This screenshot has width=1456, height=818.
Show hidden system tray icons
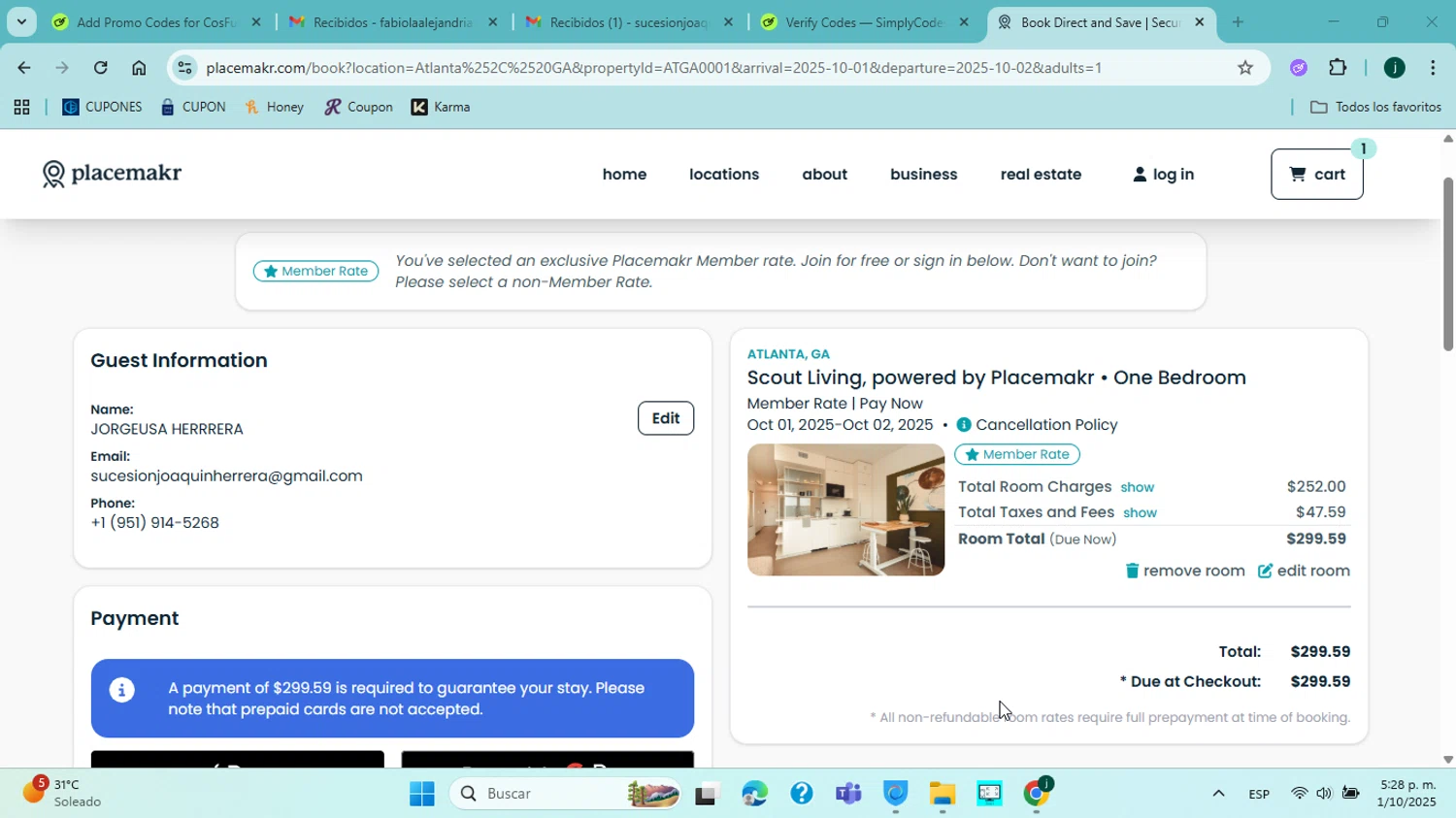pos(1218,794)
